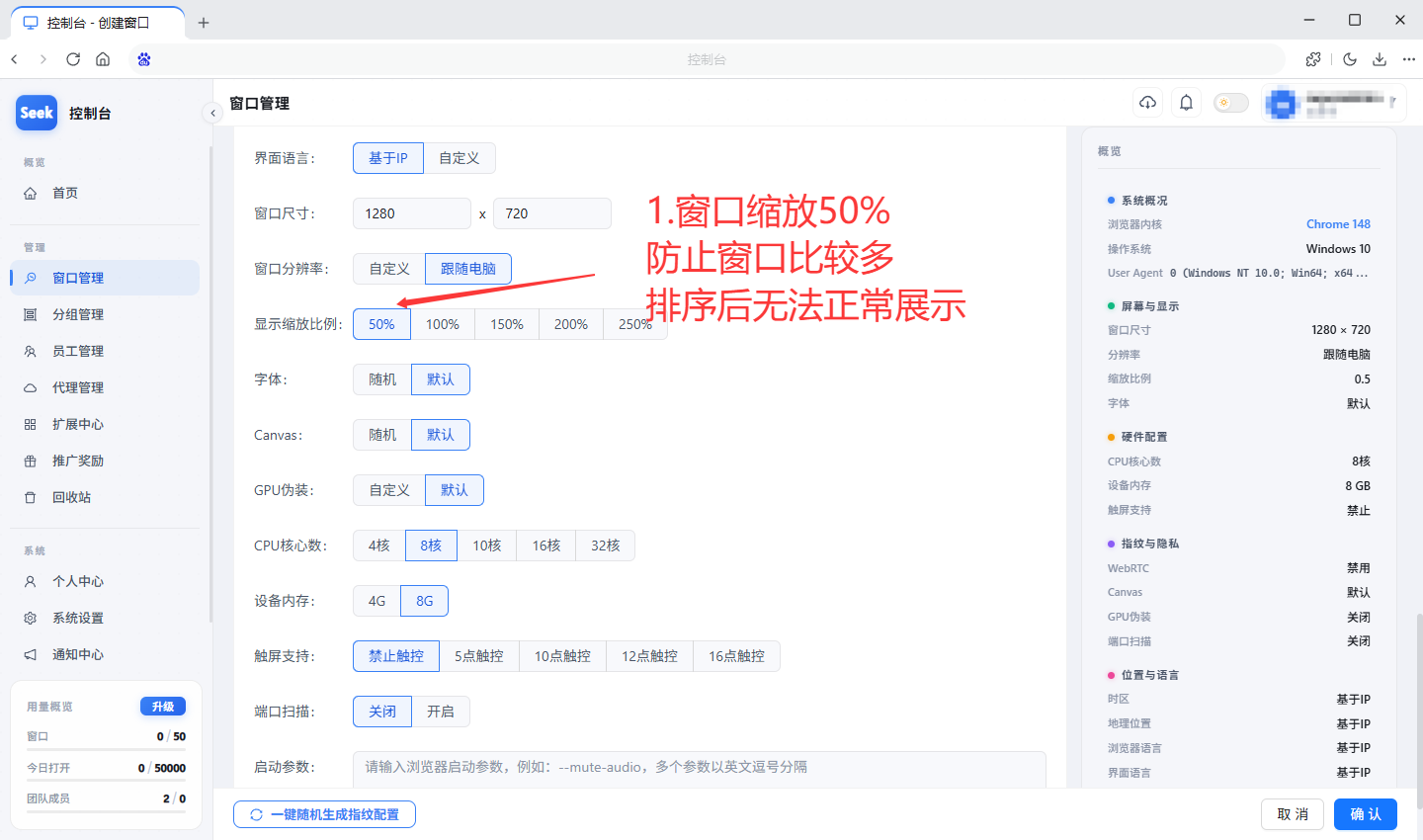Select 自定义 for 界面语言
The height and width of the screenshot is (840, 1423).
point(460,158)
